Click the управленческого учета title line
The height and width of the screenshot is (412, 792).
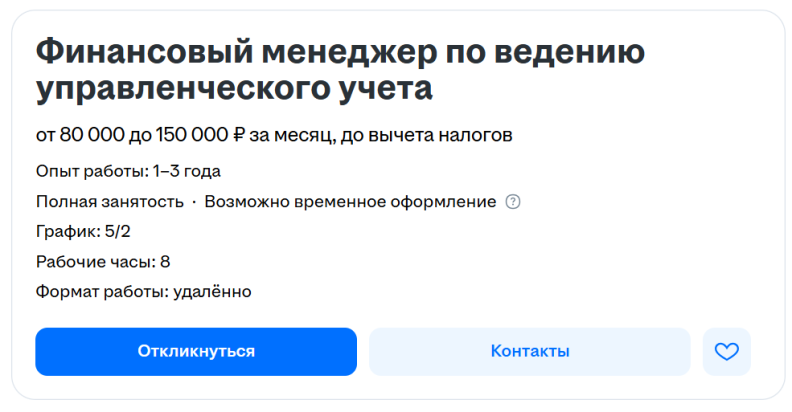pyautogui.click(x=234, y=89)
